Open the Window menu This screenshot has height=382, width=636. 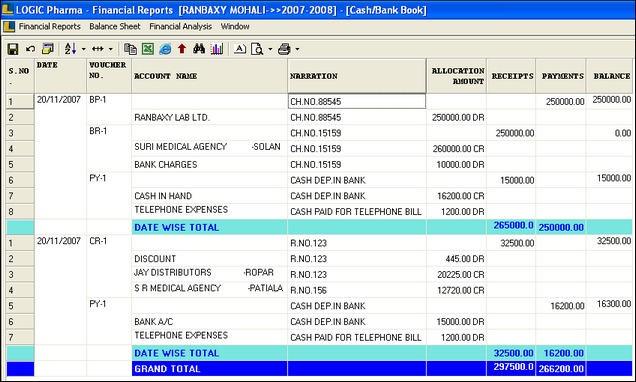click(235, 26)
